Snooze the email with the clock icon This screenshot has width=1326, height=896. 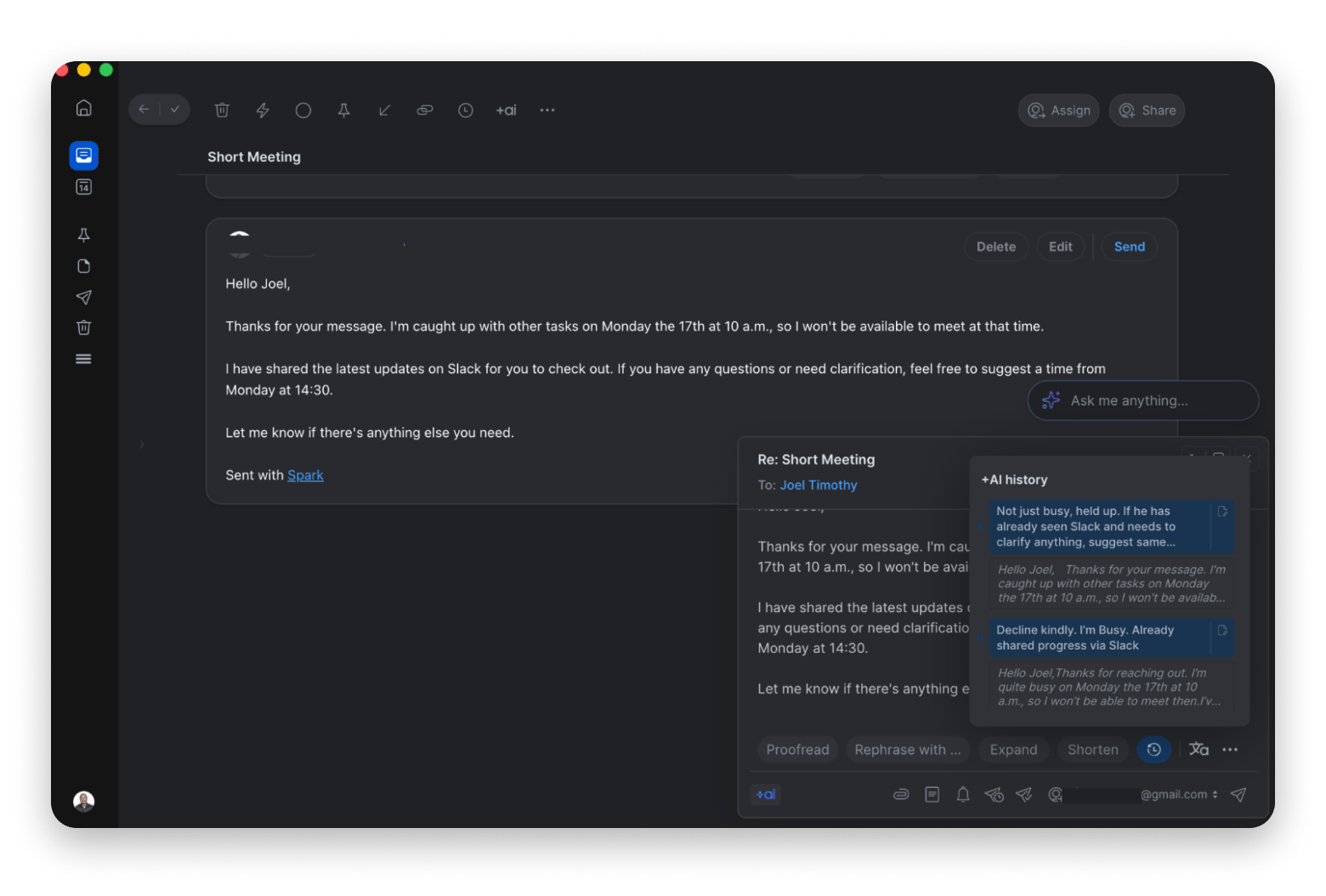click(466, 111)
